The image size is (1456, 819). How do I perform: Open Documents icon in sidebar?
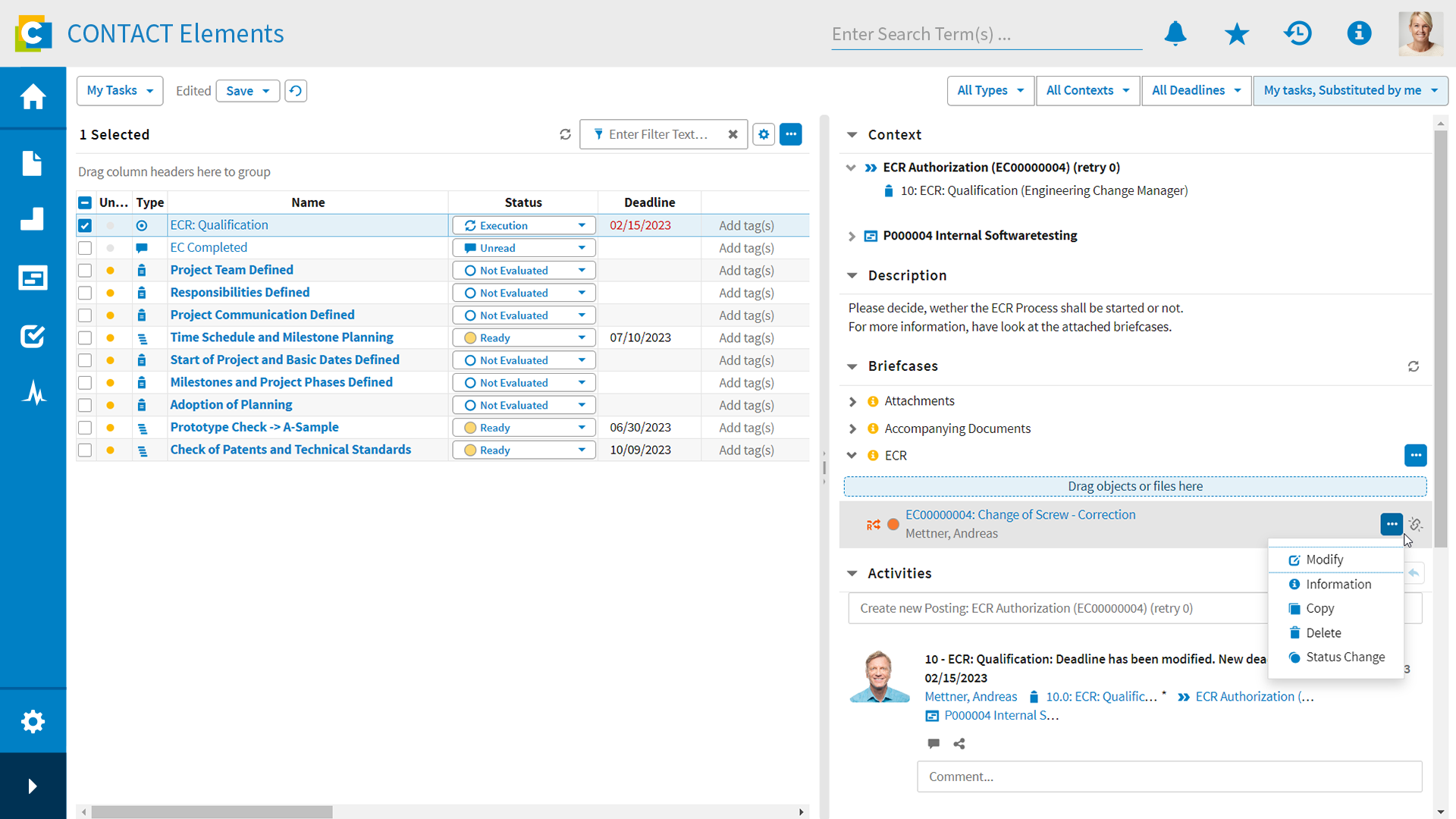click(x=33, y=163)
